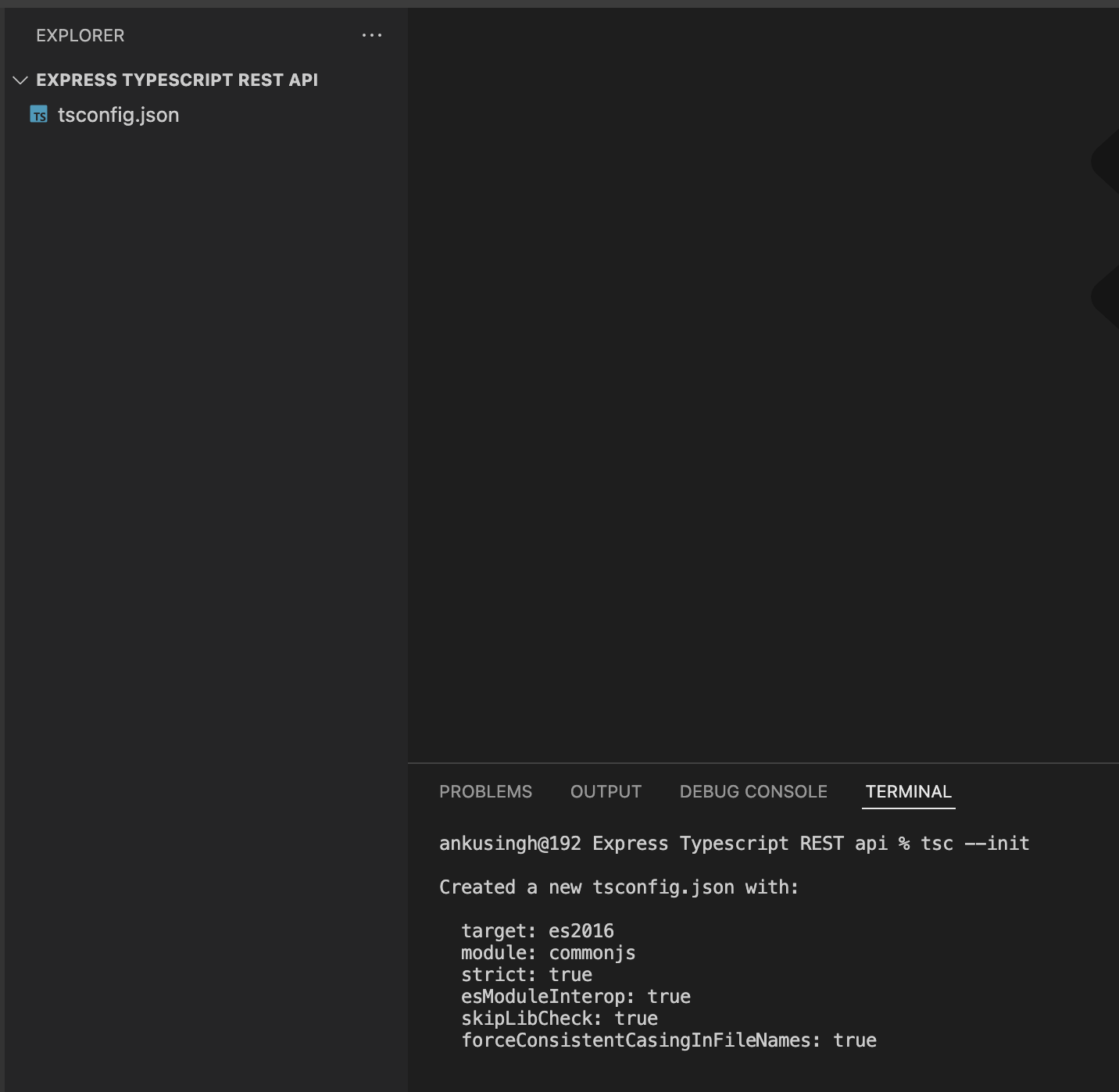The height and width of the screenshot is (1092, 1119).
Task: Collapse the EXPRESS TYPESCRIPT REST API folder chevron
Action: pyautogui.click(x=21, y=80)
